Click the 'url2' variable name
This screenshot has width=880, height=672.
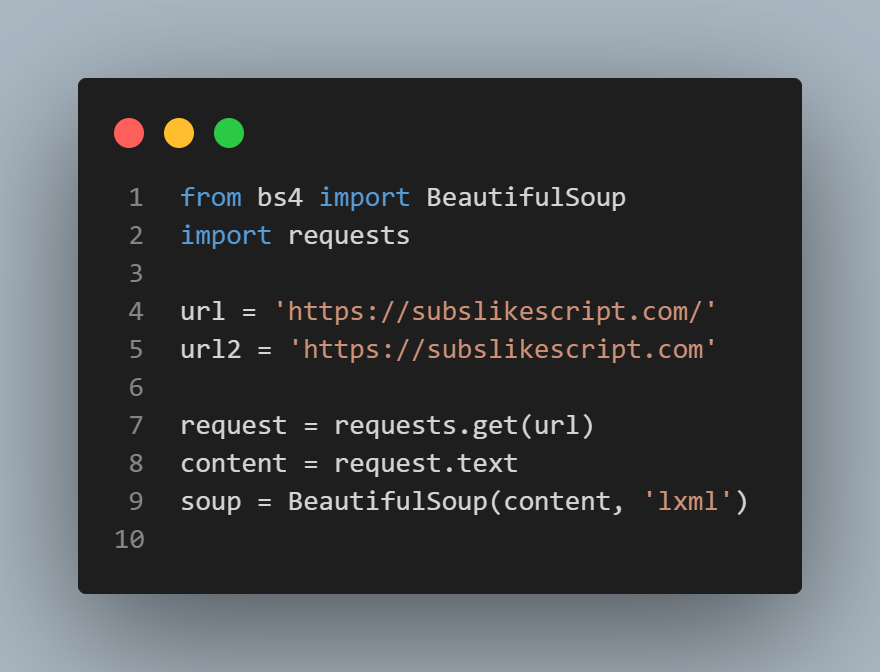[211, 350]
